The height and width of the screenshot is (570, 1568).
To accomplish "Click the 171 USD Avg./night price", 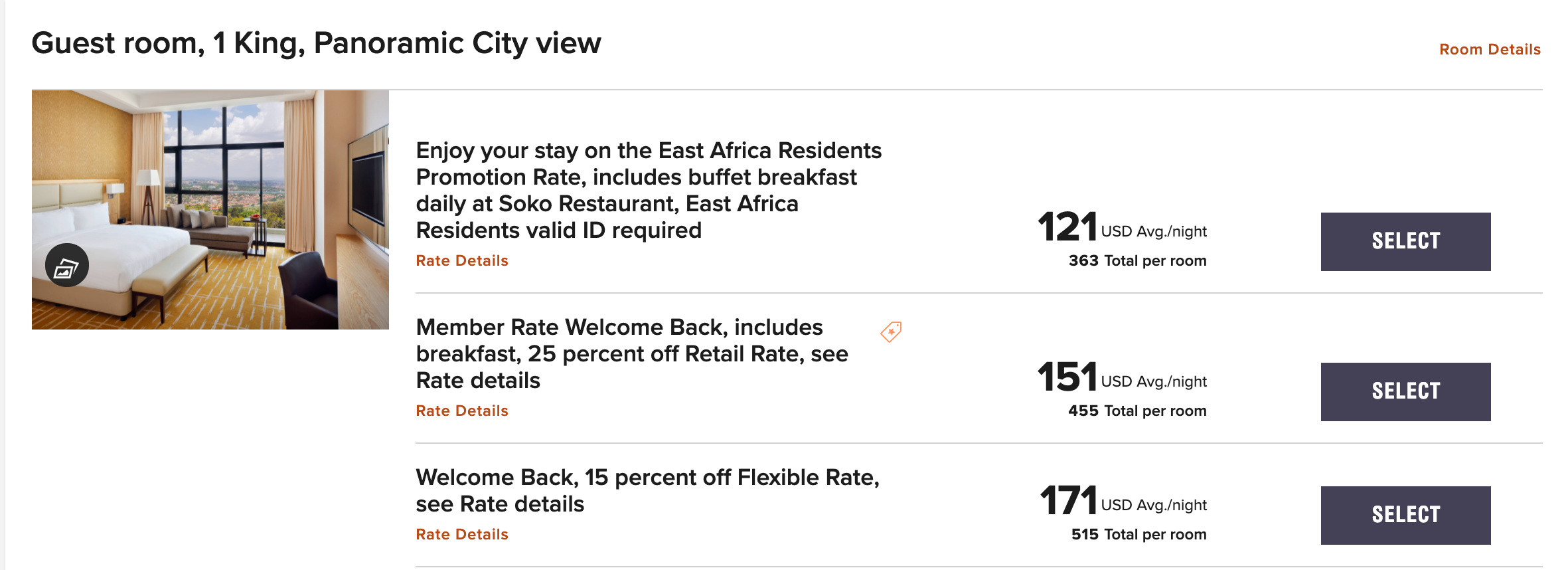I will coord(1123,502).
